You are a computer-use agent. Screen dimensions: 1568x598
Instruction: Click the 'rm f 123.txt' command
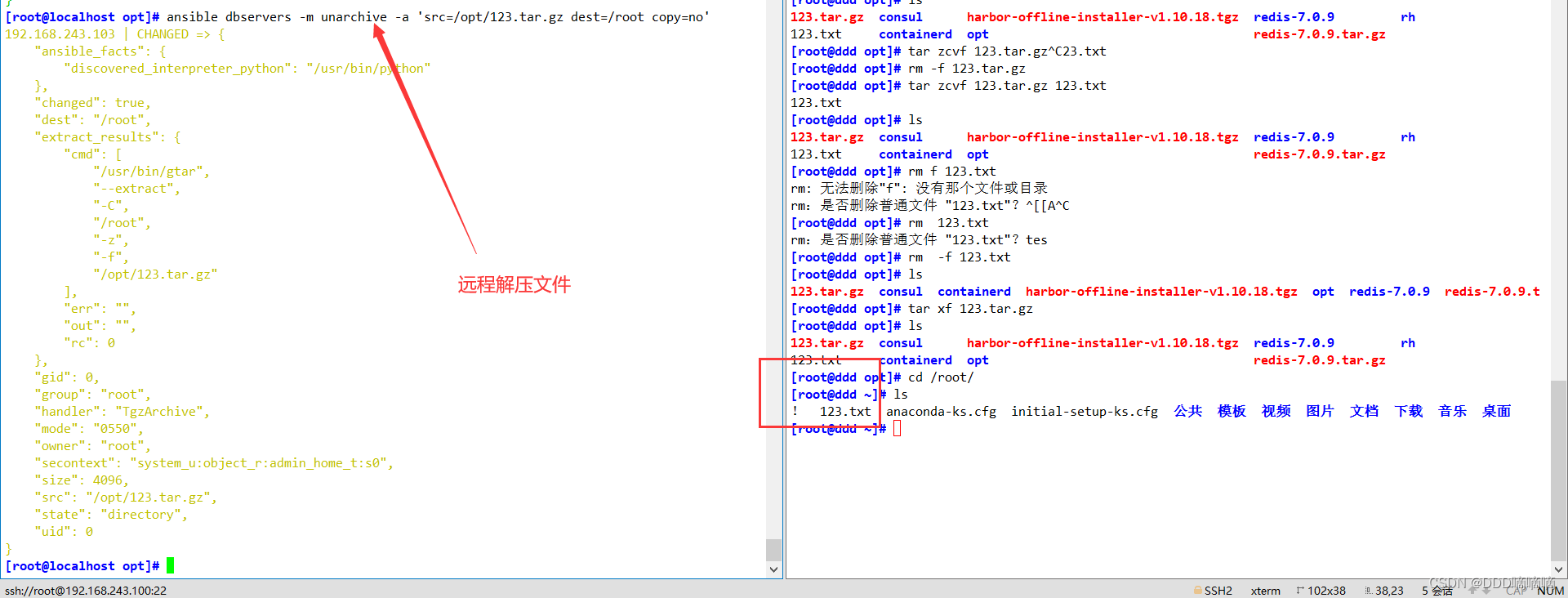[952, 172]
